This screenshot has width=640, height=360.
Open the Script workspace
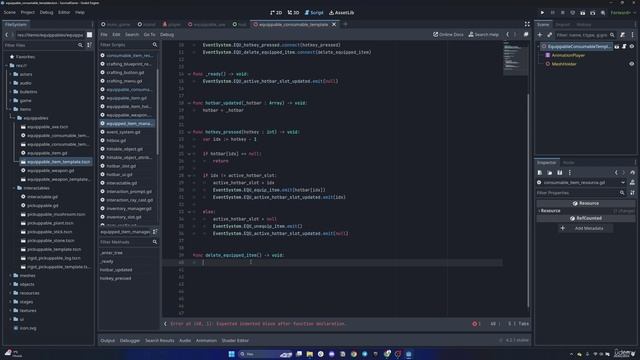314,13
